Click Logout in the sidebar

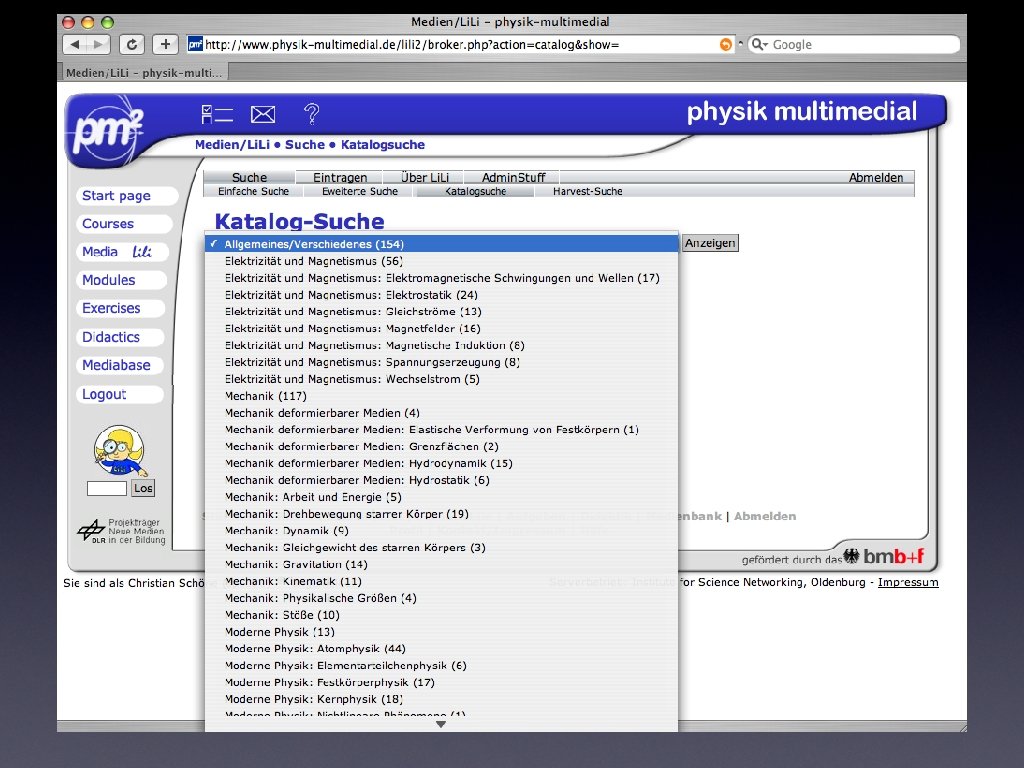coord(120,394)
